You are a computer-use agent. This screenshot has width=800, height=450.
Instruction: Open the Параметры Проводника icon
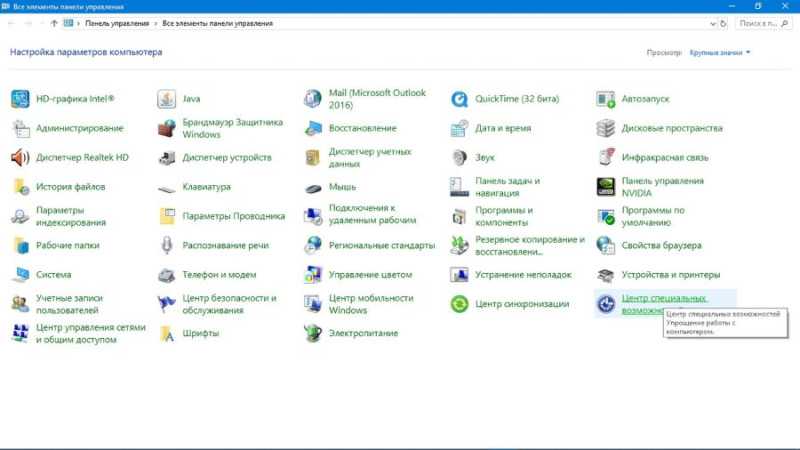(166, 216)
